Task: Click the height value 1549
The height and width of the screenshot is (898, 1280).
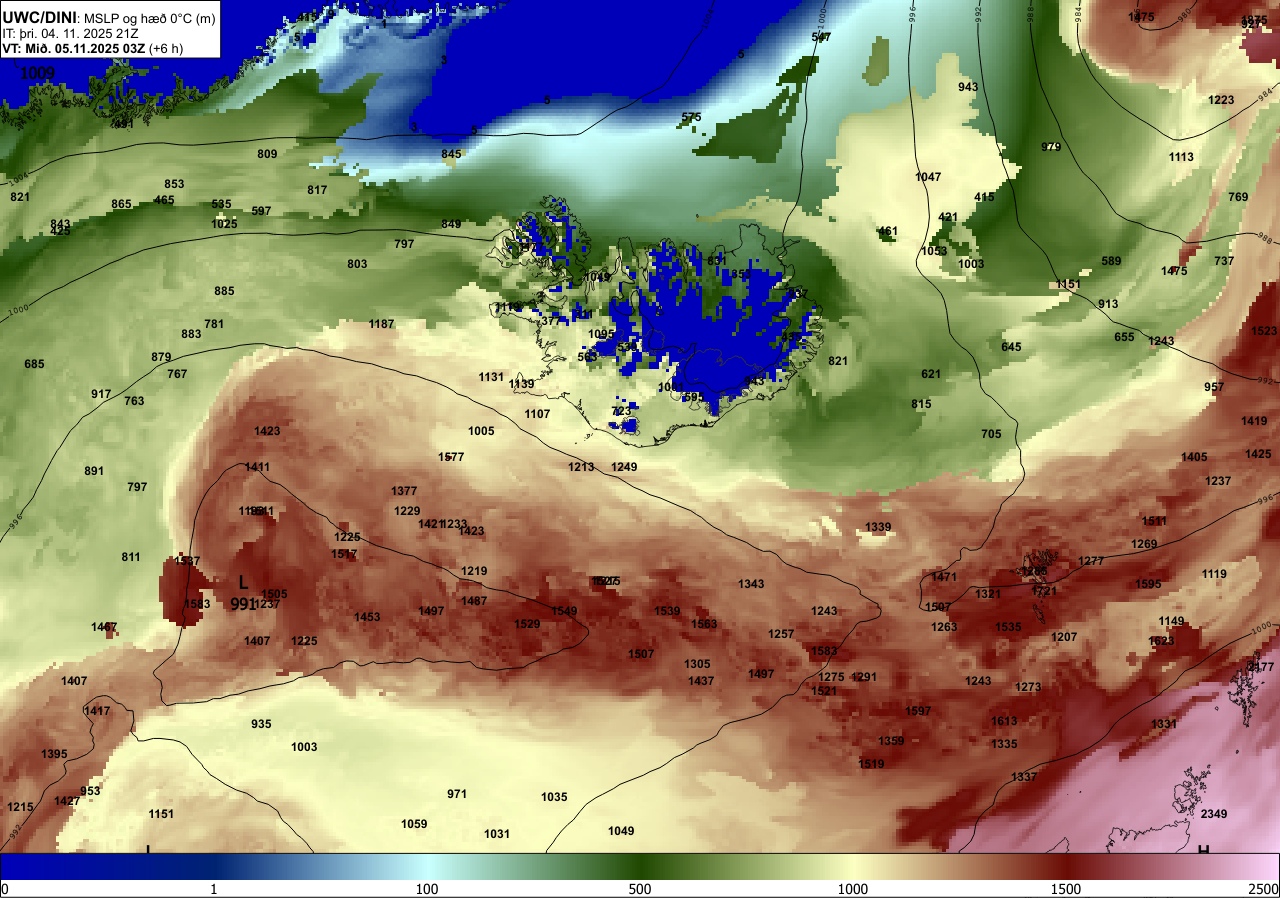Action: [x=564, y=611]
